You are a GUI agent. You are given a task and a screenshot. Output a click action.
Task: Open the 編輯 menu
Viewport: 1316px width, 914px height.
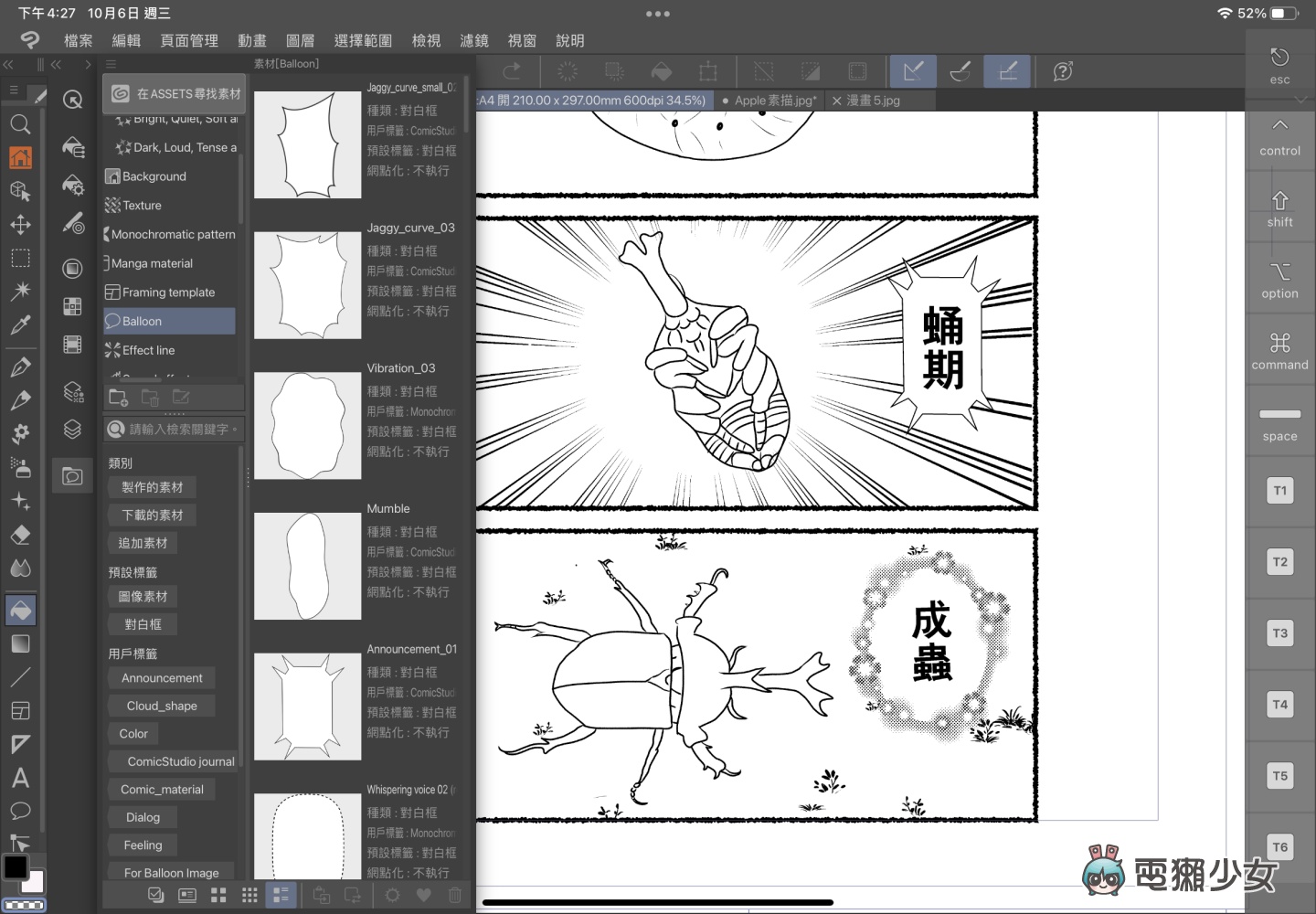[x=126, y=40]
